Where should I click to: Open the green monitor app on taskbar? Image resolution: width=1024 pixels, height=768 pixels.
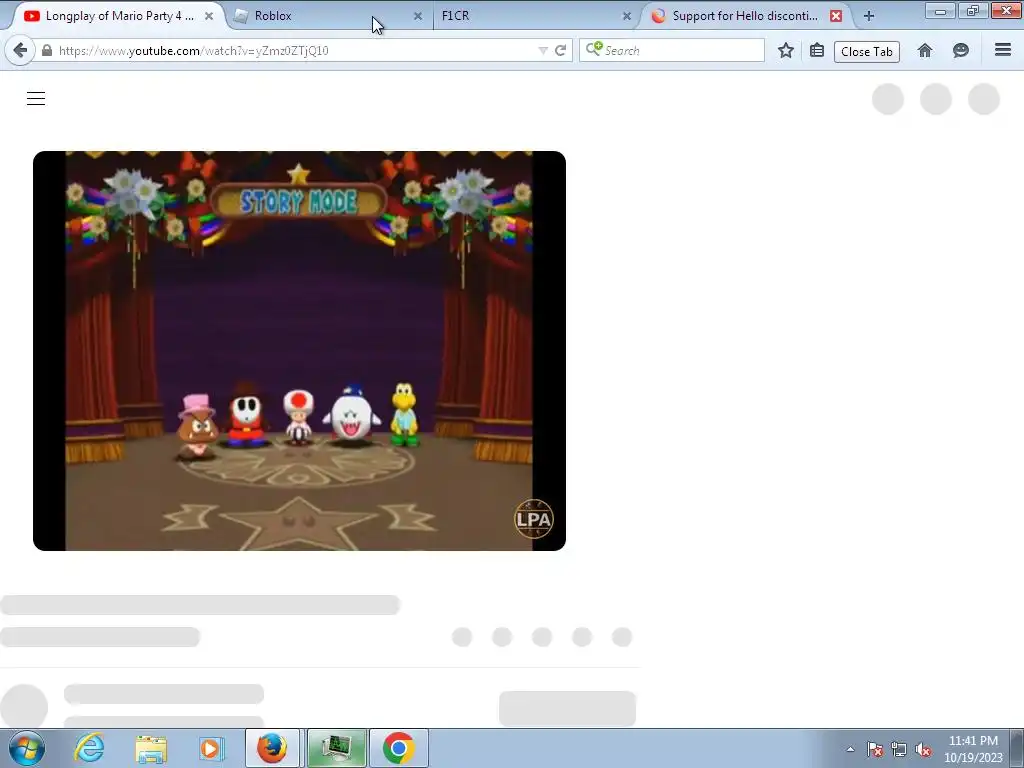pyautogui.click(x=336, y=748)
